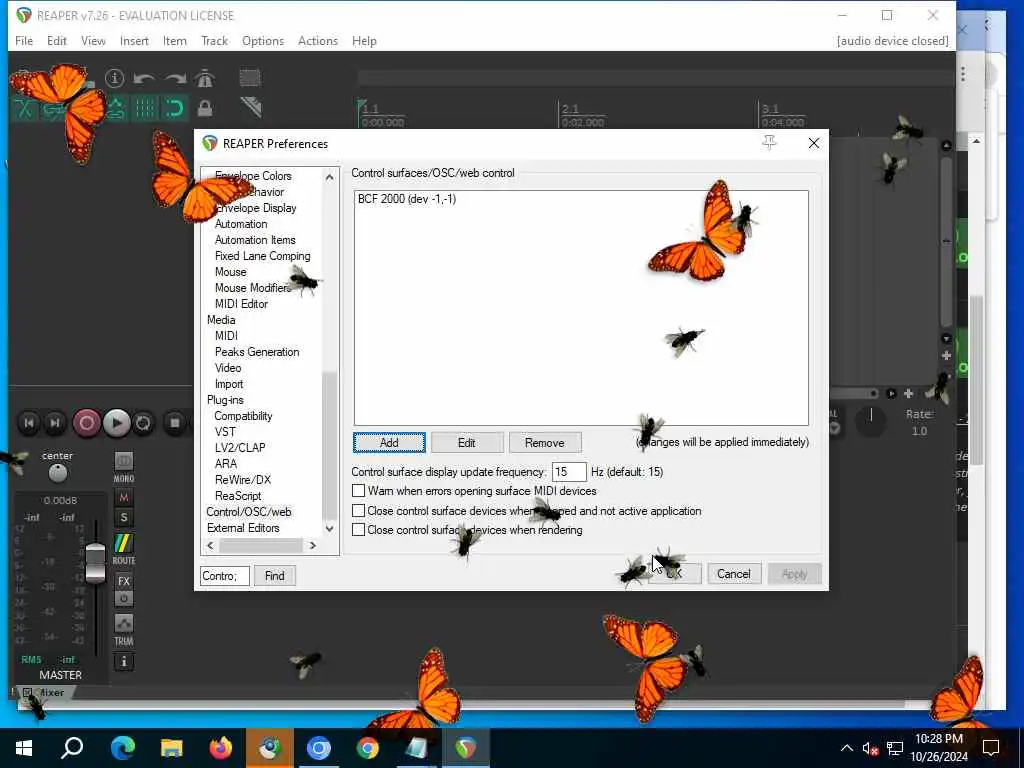Click the playback rate knob
This screenshot has width=1024, height=768.
871,421
